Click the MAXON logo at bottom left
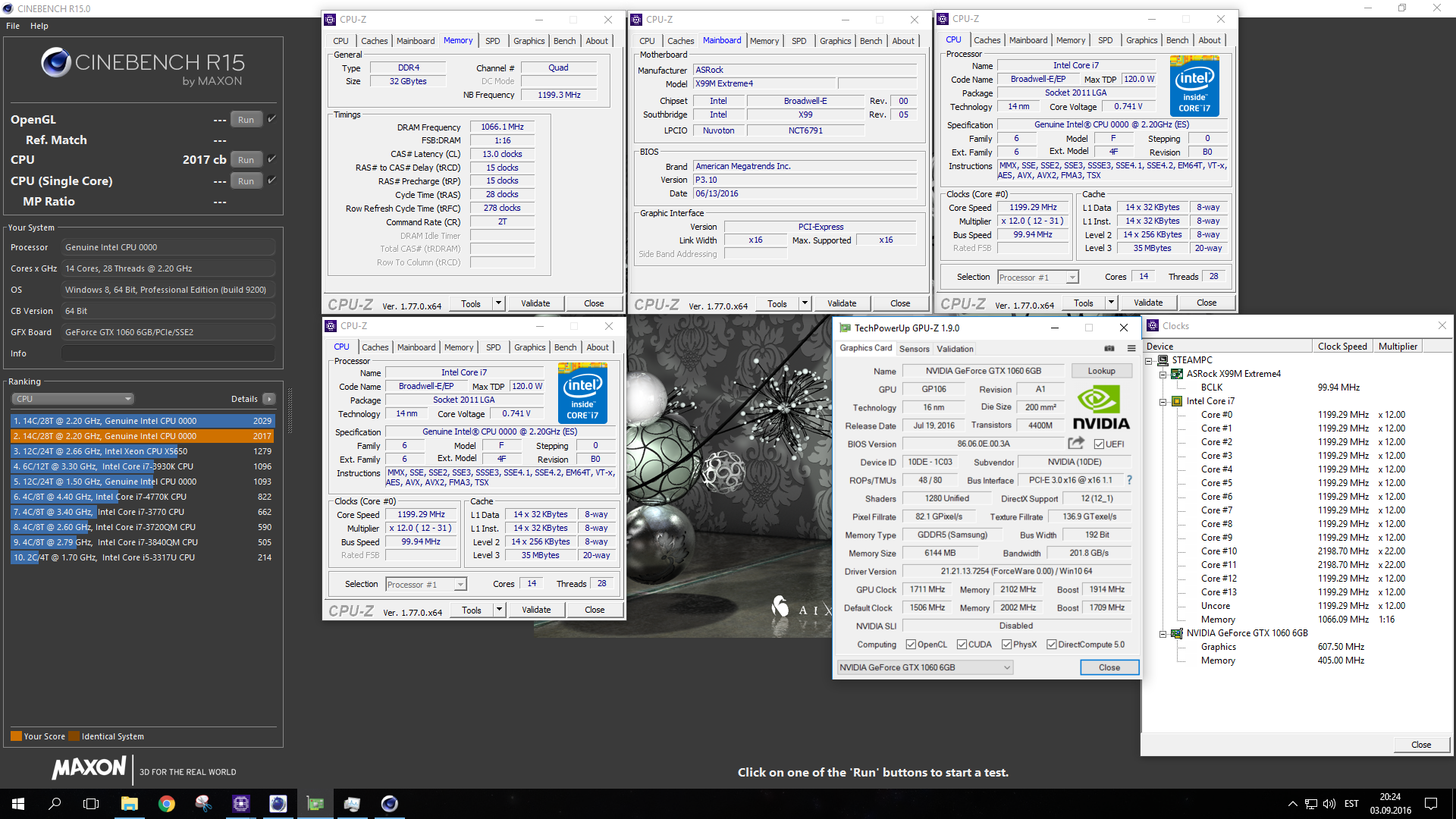The image size is (1456, 819). [x=89, y=768]
